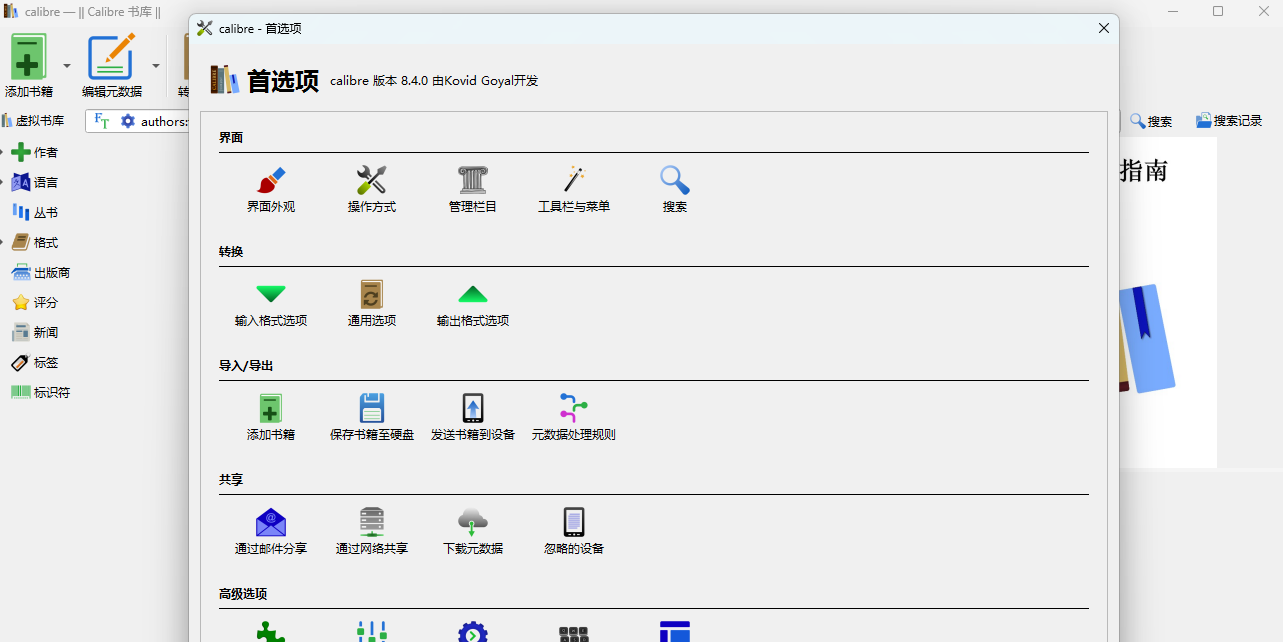Open 保存书籍至硬盘 floppy disk icon

point(372,409)
